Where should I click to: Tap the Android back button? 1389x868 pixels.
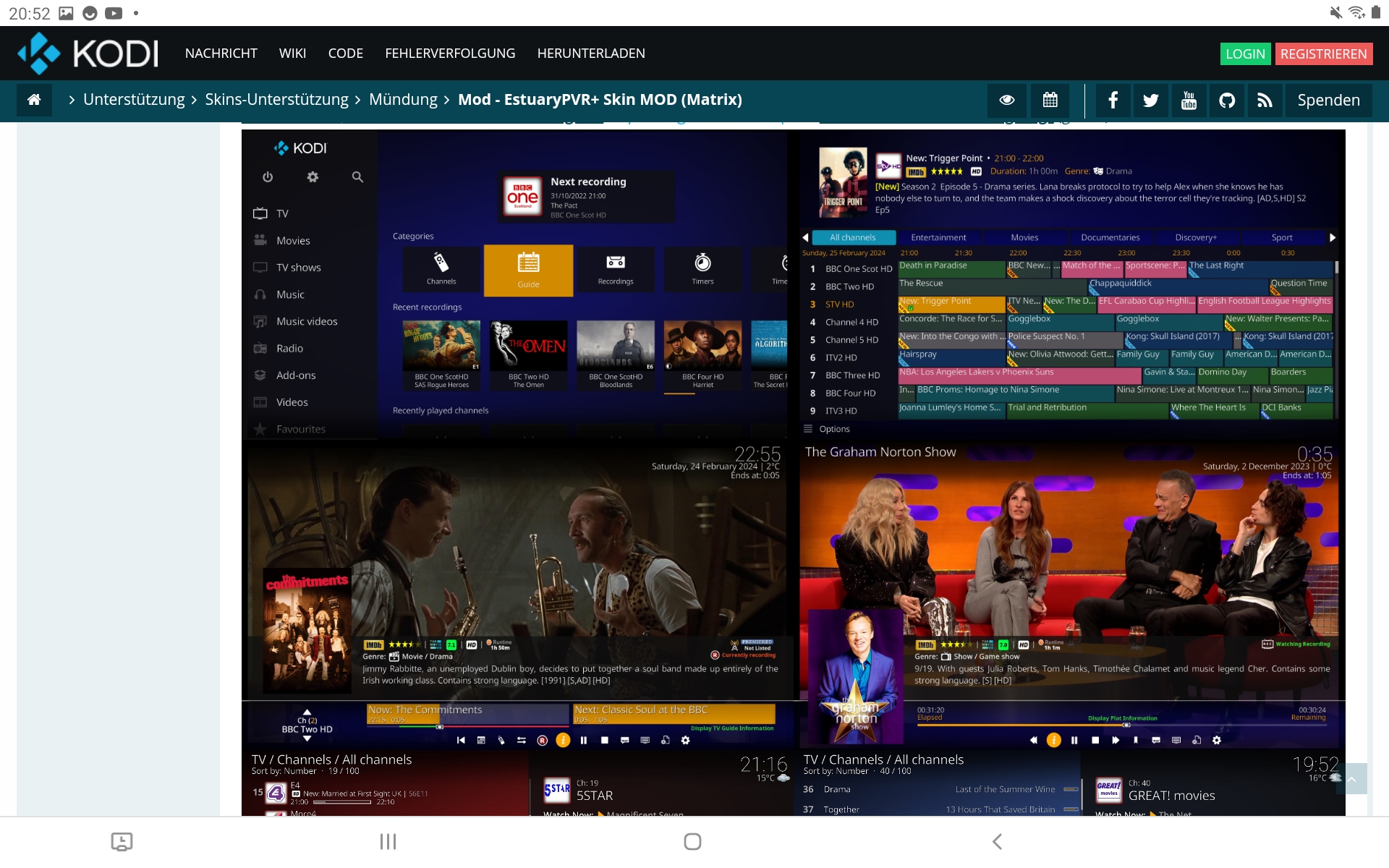997,841
